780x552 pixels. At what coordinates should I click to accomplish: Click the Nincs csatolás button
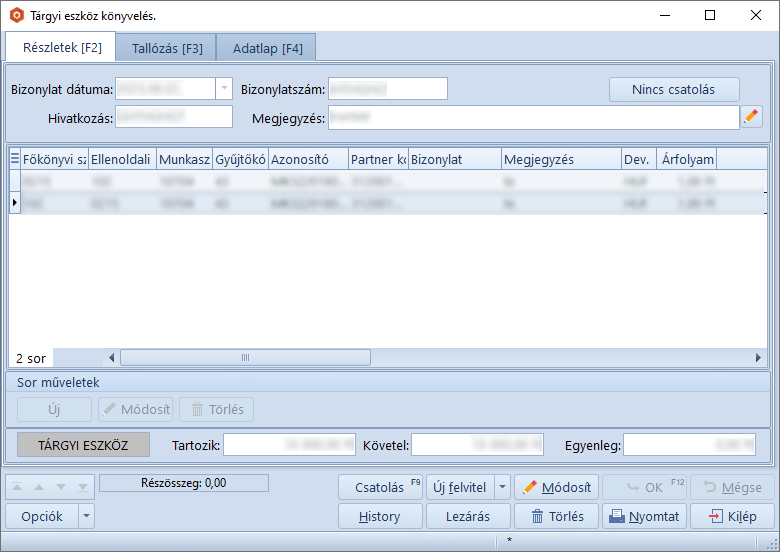coord(673,89)
